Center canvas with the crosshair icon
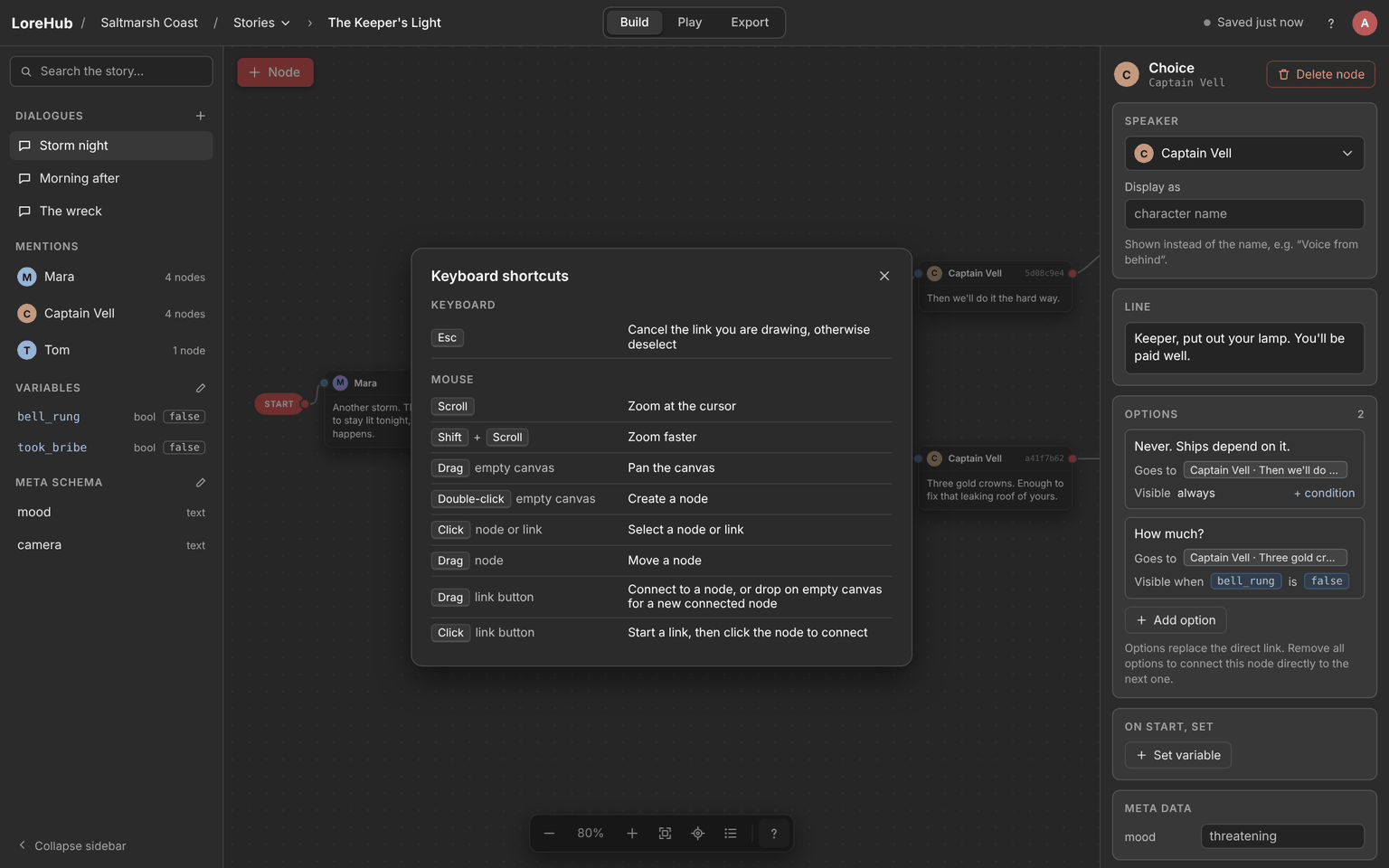1389x868 pixels. [x=697, y=834]
